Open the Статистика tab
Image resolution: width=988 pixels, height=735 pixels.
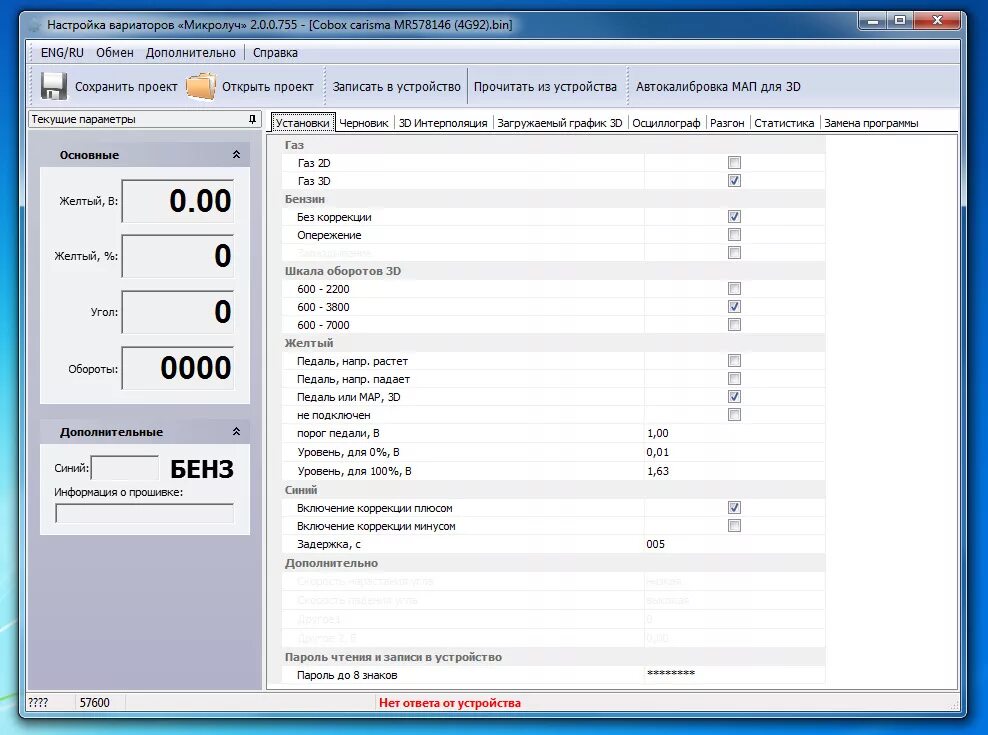coord(784,123)
